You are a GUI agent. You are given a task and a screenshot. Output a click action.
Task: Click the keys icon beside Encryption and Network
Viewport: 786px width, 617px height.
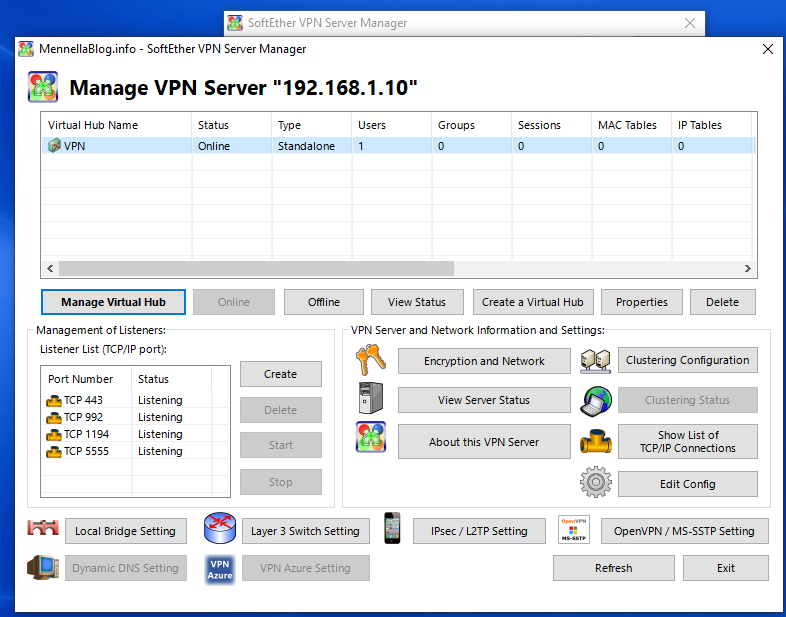tap(371, 359)
